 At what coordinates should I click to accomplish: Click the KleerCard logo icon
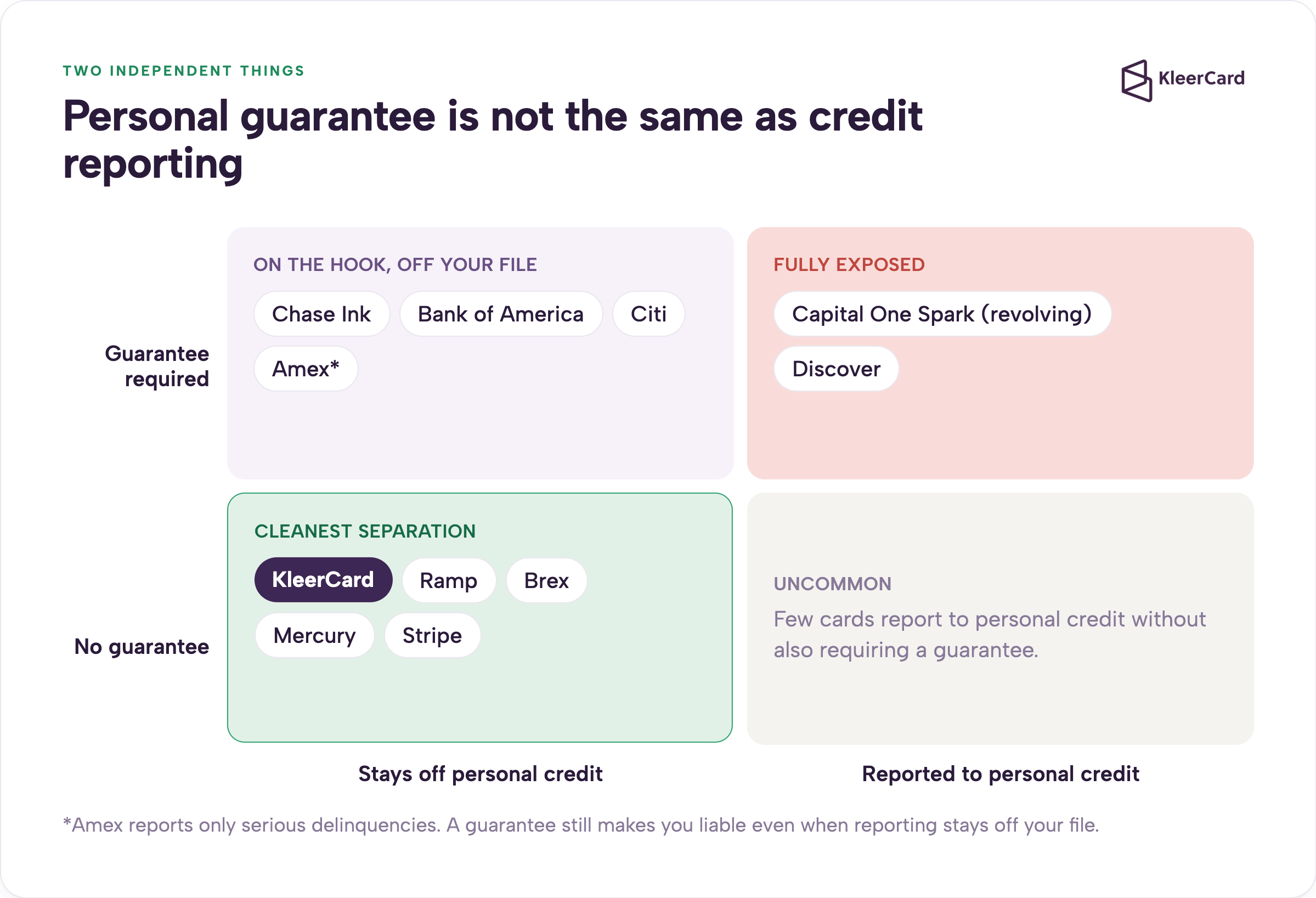1137,81
